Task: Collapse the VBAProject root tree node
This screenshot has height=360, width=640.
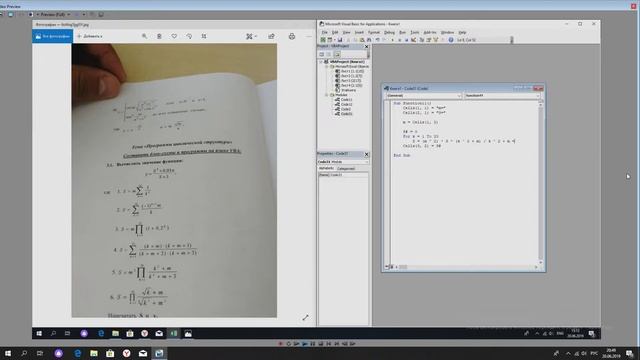Action: click(x=321, y=62)
